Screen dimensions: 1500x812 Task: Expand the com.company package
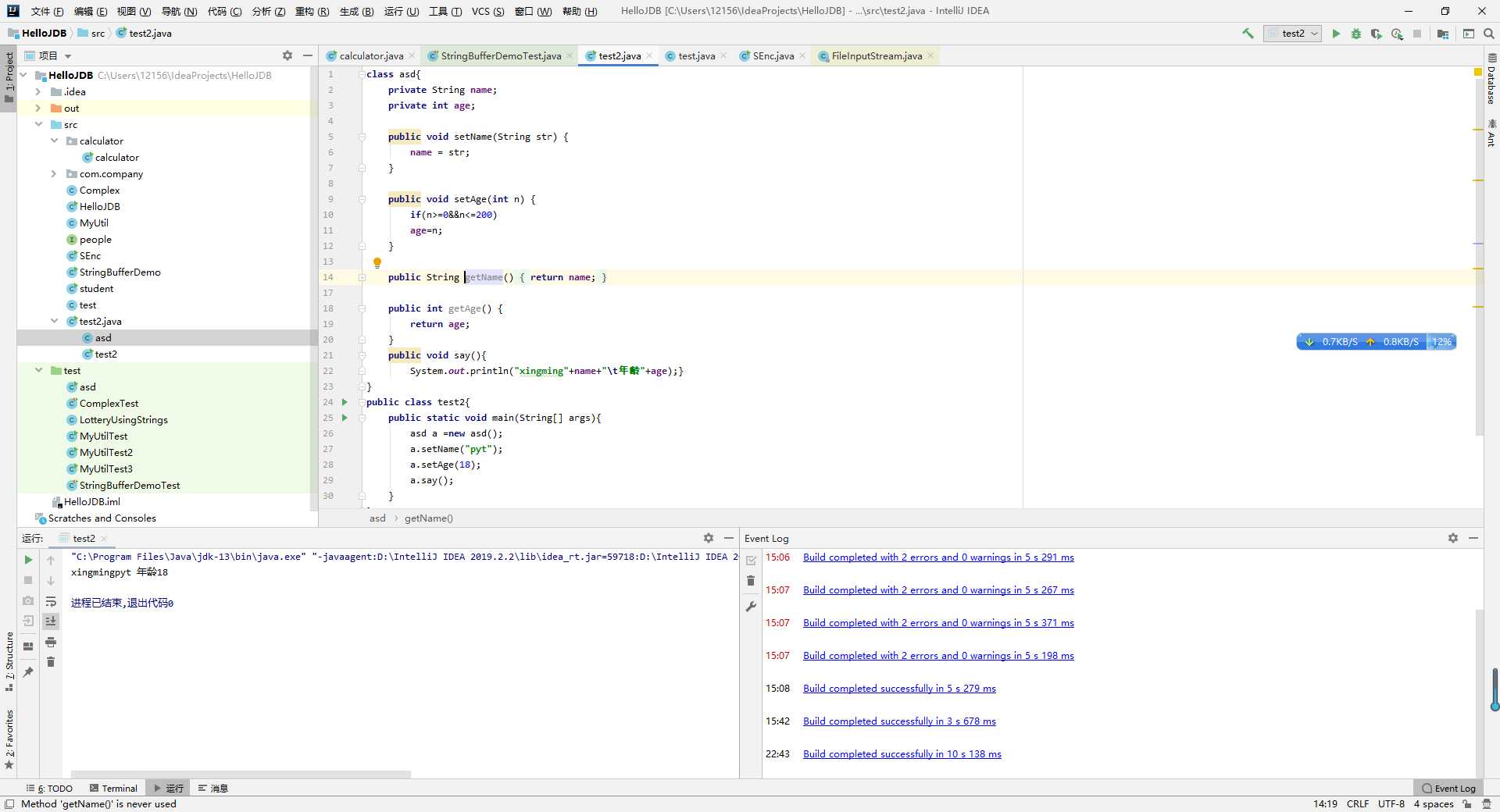54,173
